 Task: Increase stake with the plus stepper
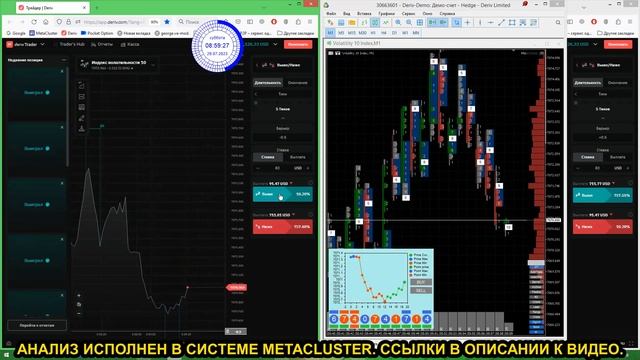[x=308, y=168]
